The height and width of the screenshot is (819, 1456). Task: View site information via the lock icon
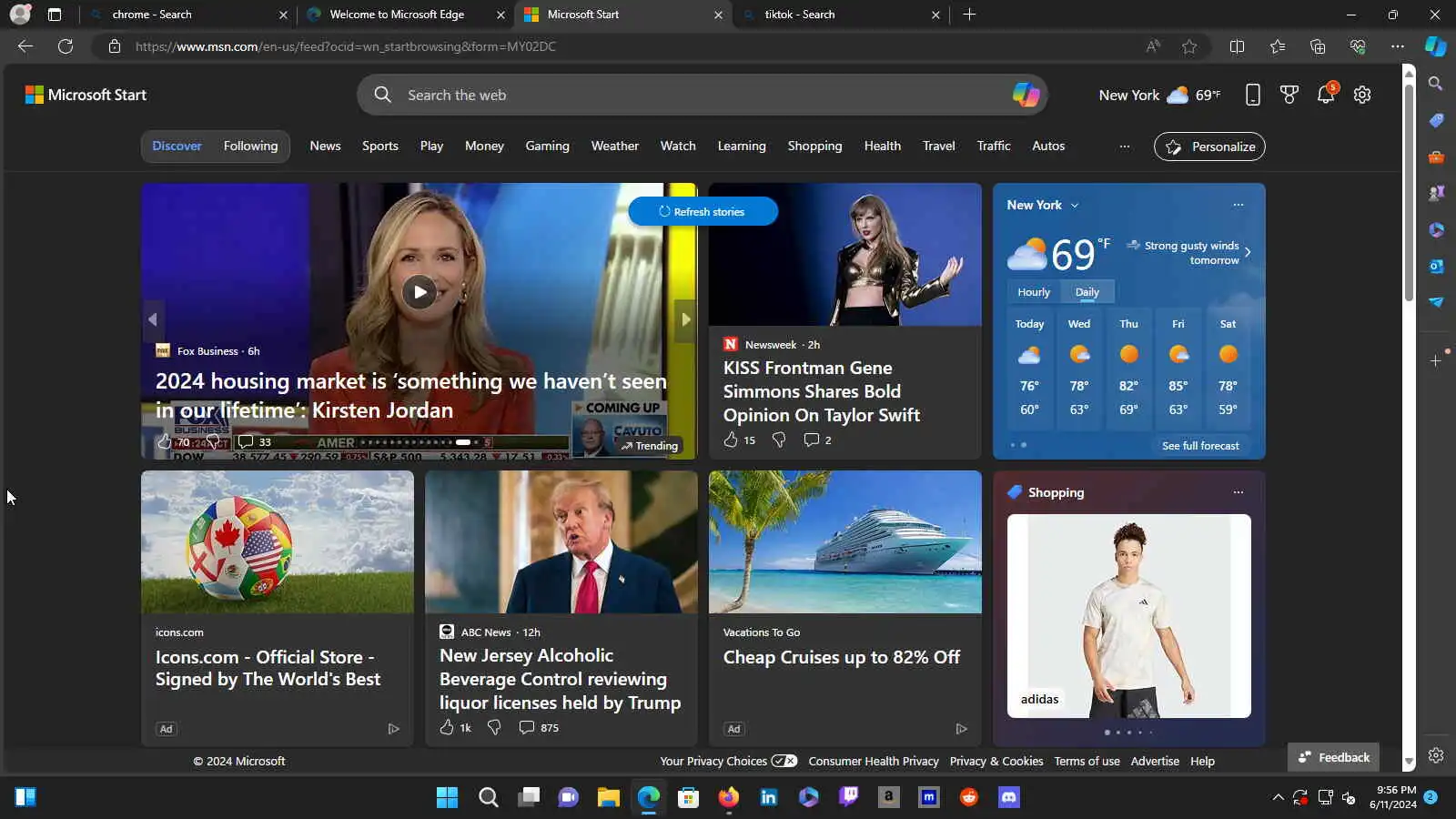[115, 46]
